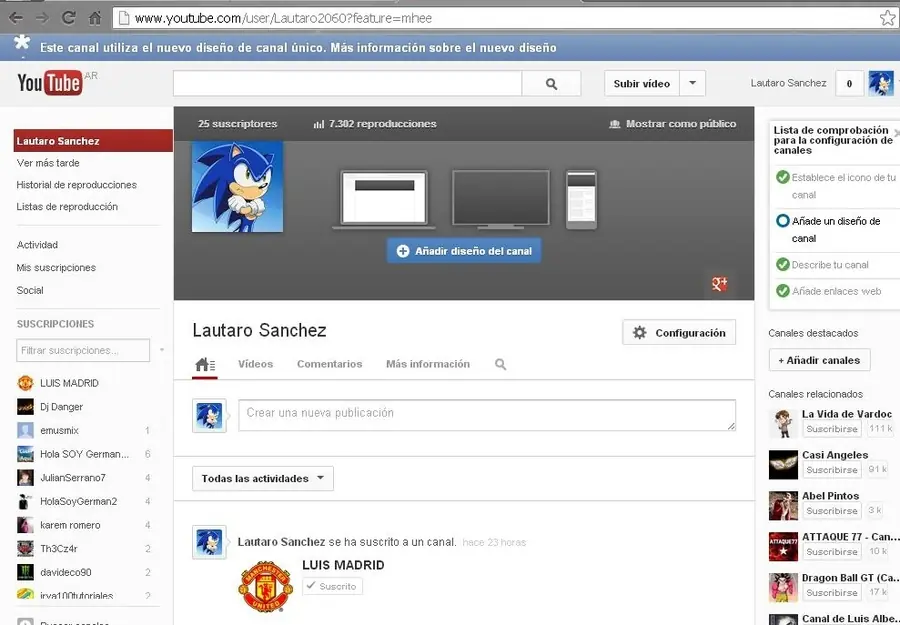The image size is (900, 625).
Task: Select the desktop browser layout preview
Action: pyautogui.click(x=383, y=199)
